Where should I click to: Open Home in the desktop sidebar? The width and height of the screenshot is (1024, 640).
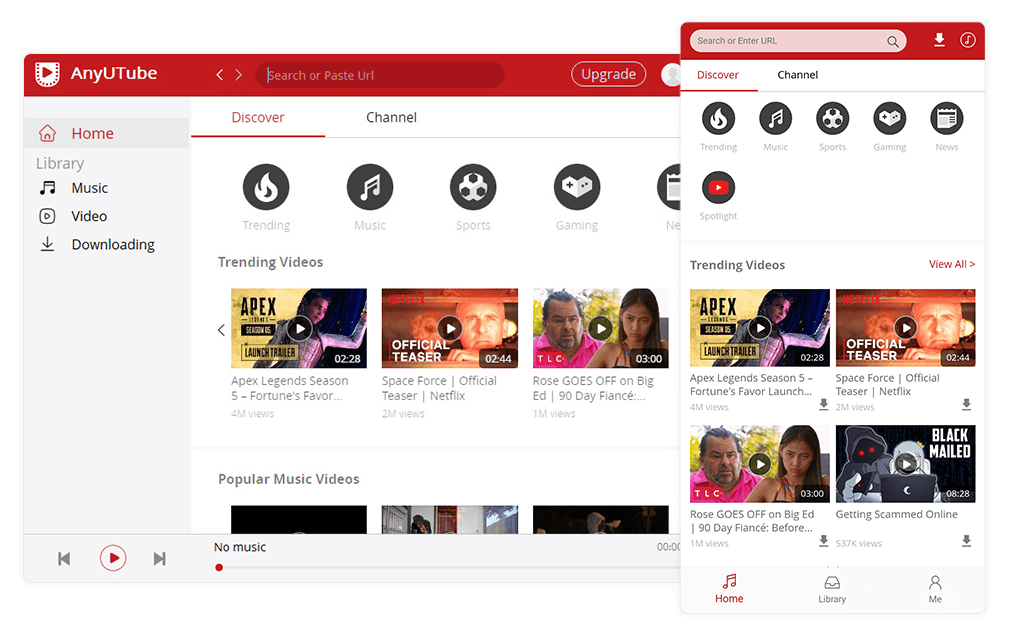point(107,133)
